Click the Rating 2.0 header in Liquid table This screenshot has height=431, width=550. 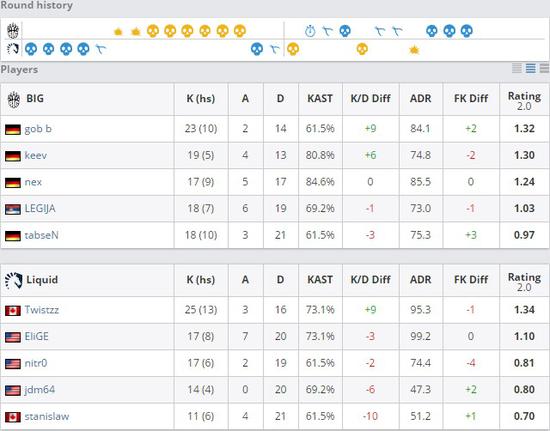pos(524,282)
